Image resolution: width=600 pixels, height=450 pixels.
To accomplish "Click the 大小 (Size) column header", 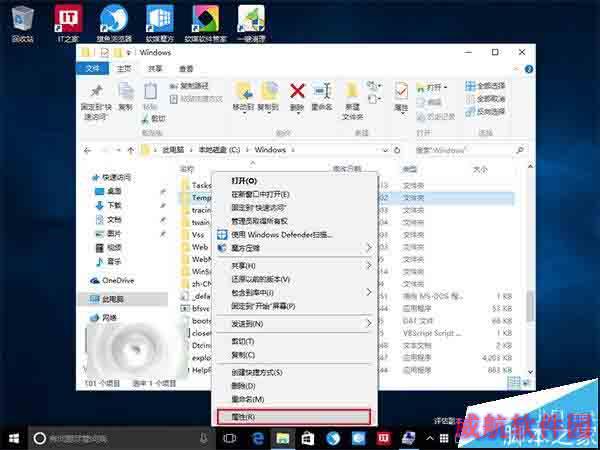I will point(480,169).
